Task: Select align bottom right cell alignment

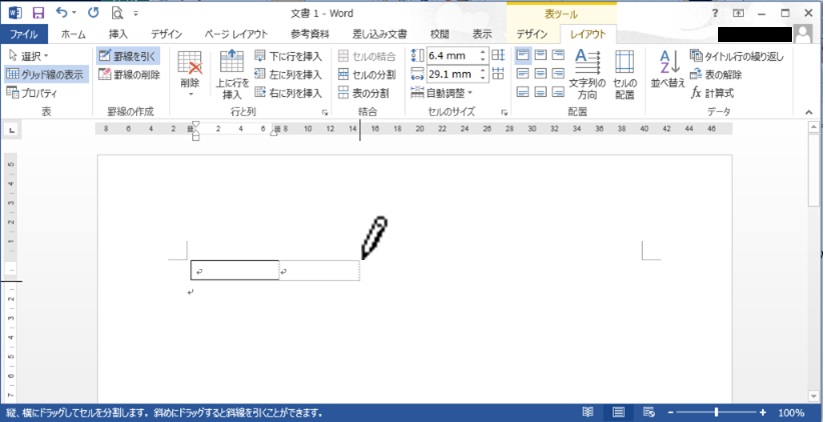Action: (x=558, y=92)
